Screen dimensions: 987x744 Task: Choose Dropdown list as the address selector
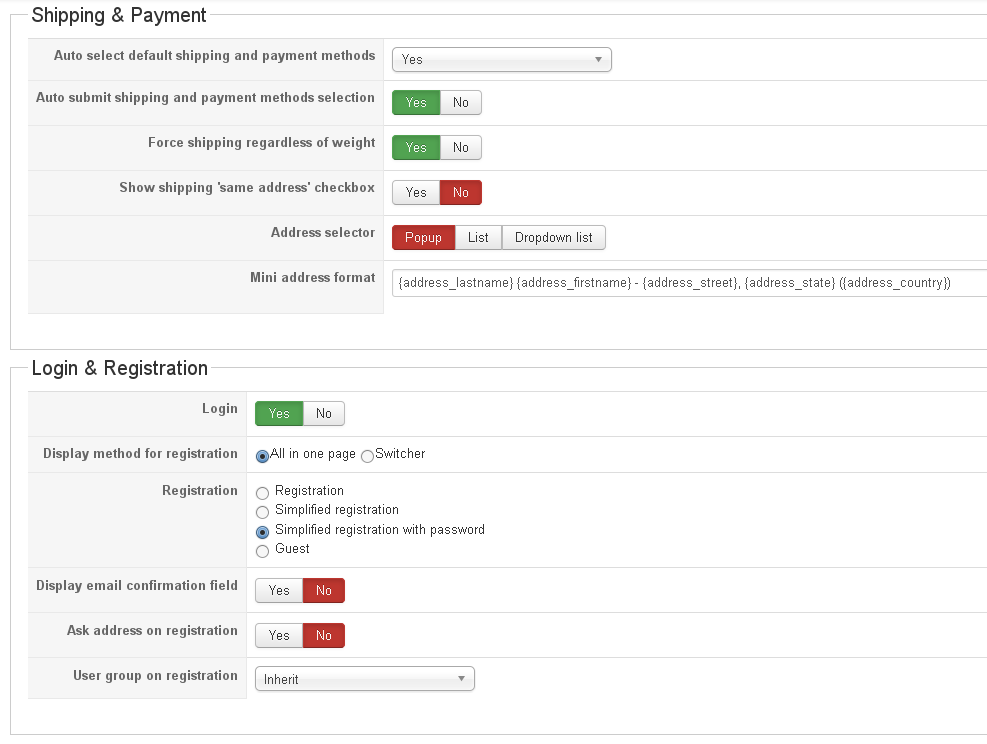coord(553,238)
